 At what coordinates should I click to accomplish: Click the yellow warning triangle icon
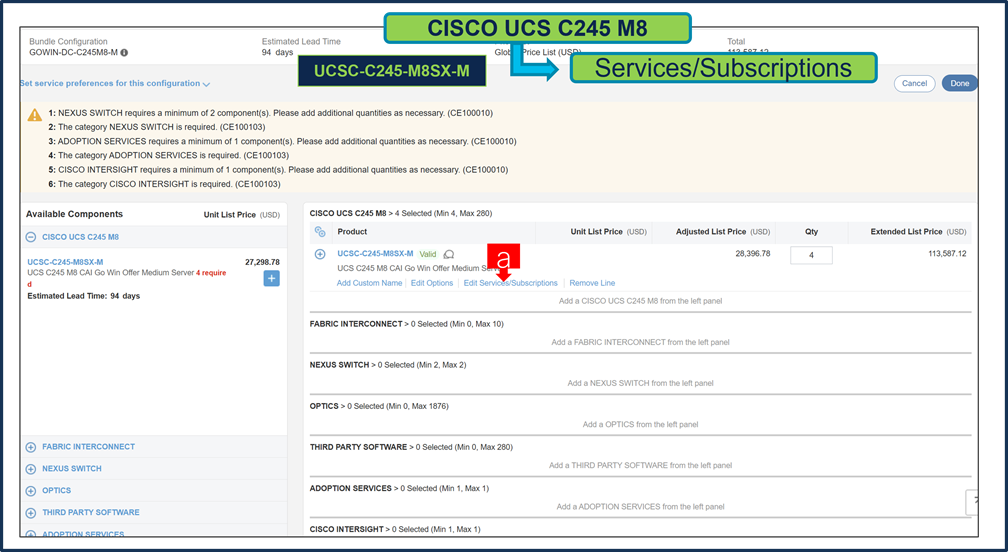pos(35,116)
